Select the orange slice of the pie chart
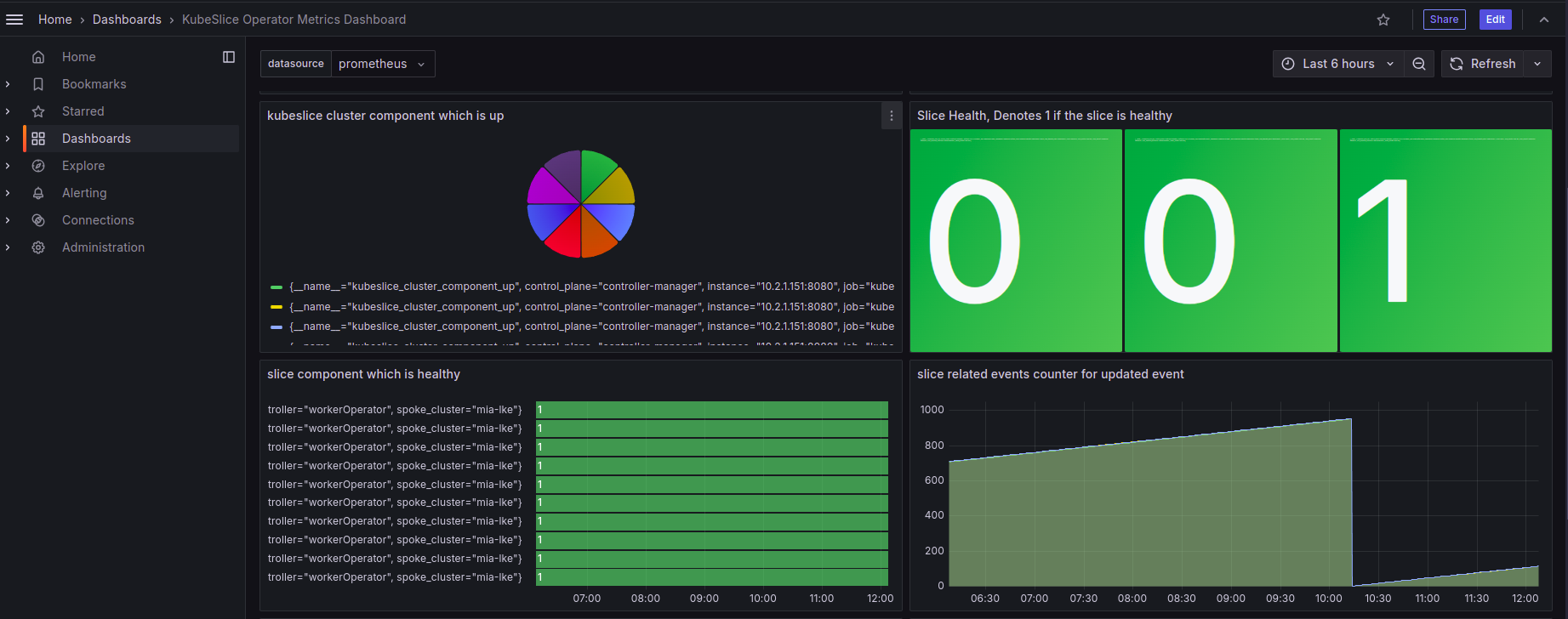The image size is (1568, 619). pyautogui.click(x=596, y=238)
